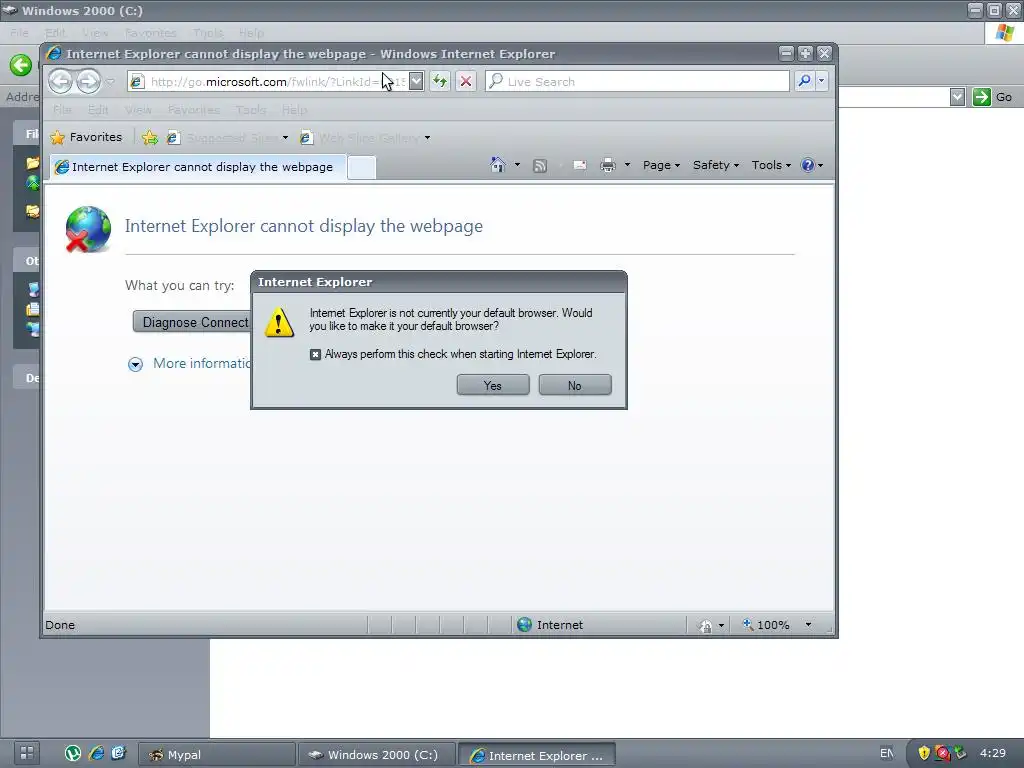Screen dimensions: 1024x768
Task: Click the Suggested Sites favorites icon
Action: click(173, 138)
